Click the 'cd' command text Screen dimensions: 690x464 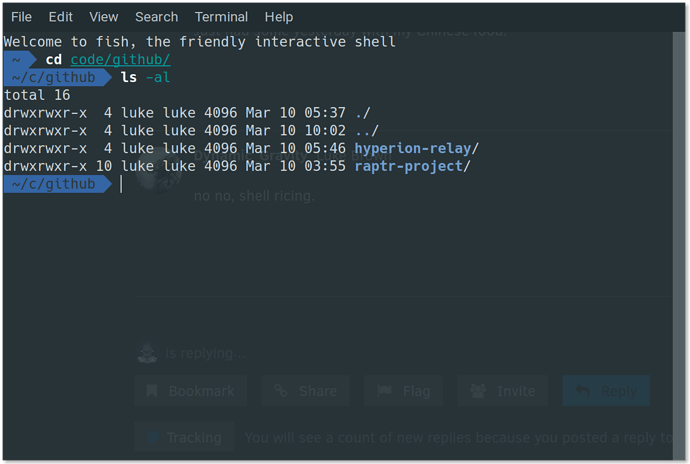tap(54, 59)
